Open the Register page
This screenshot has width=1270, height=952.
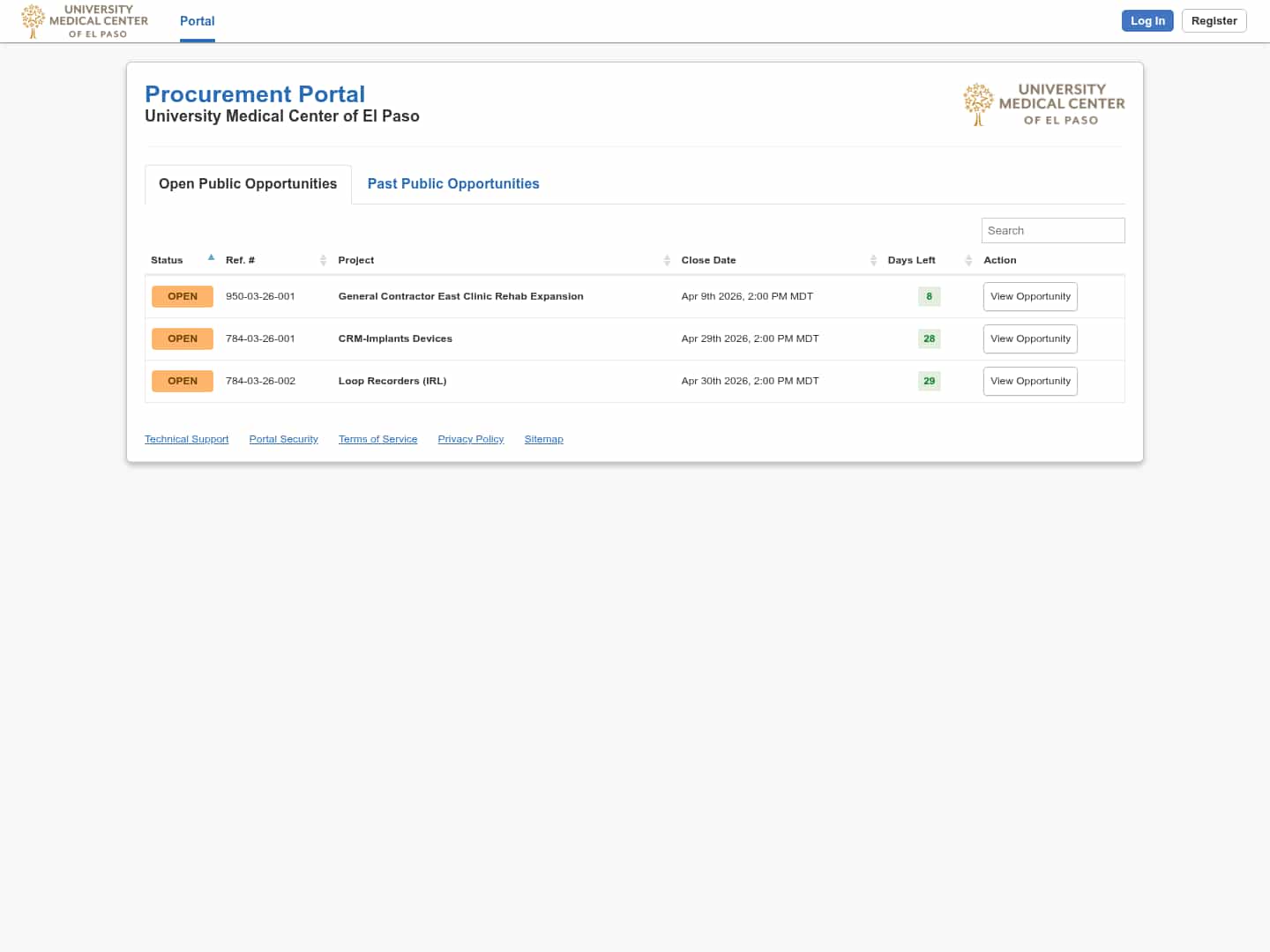coord(1214,20)
